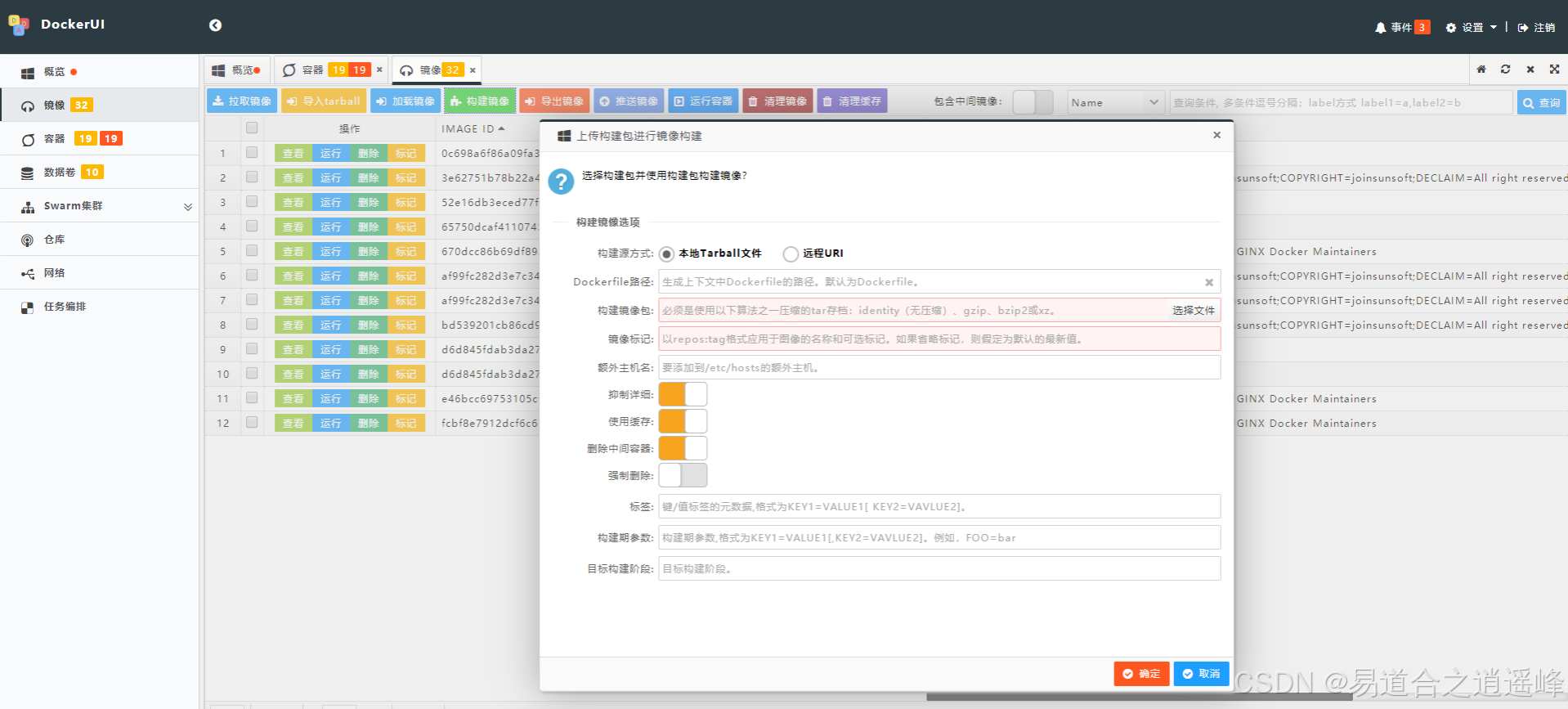Confirm the image build dialog
1568x709 pixels.
1141,674
